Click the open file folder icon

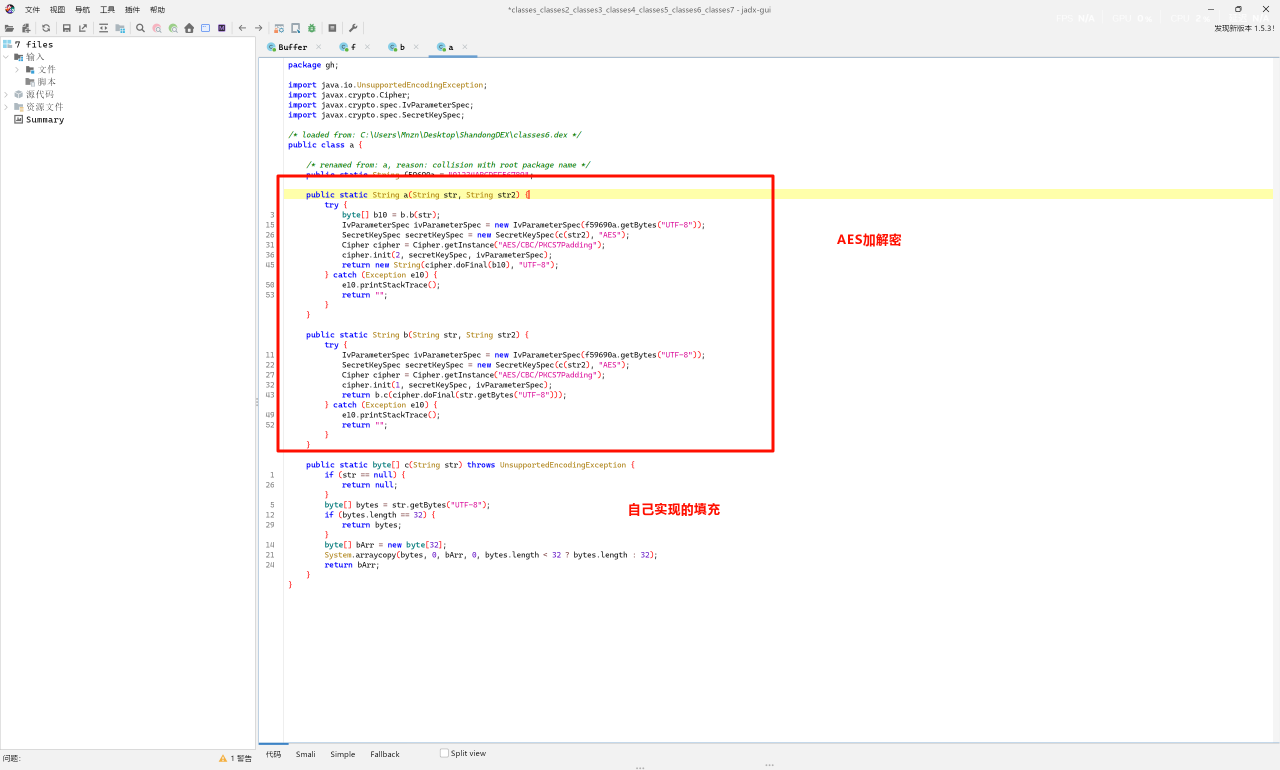pos(9,28)
